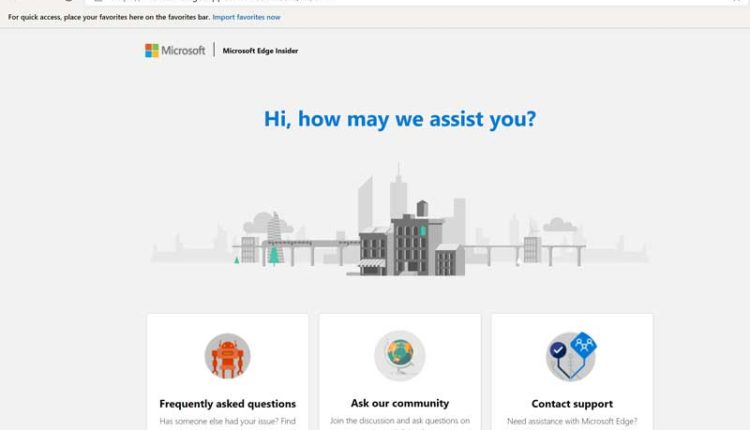Image resolution: width=750 pixels, height=430 pixels.
Task: Open Frequently asked questions card heading
Action: 228,404
